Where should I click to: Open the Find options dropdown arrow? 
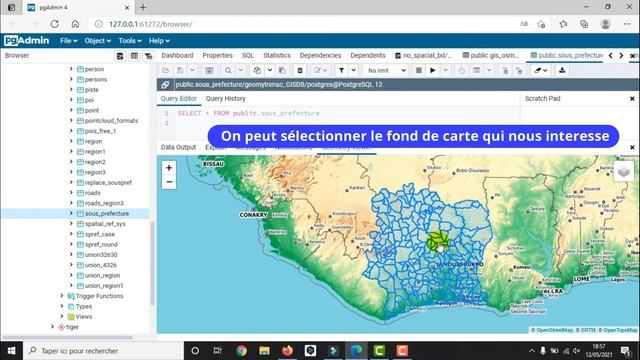click(x=240, y=70)
